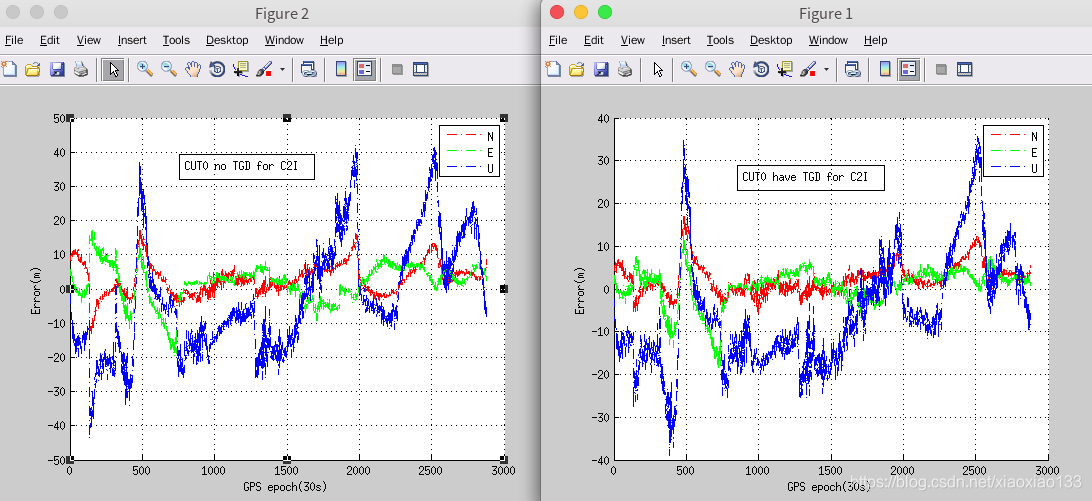Open File menu in Figure 1
Screen dimensions: 1092x501
point(558,40)
